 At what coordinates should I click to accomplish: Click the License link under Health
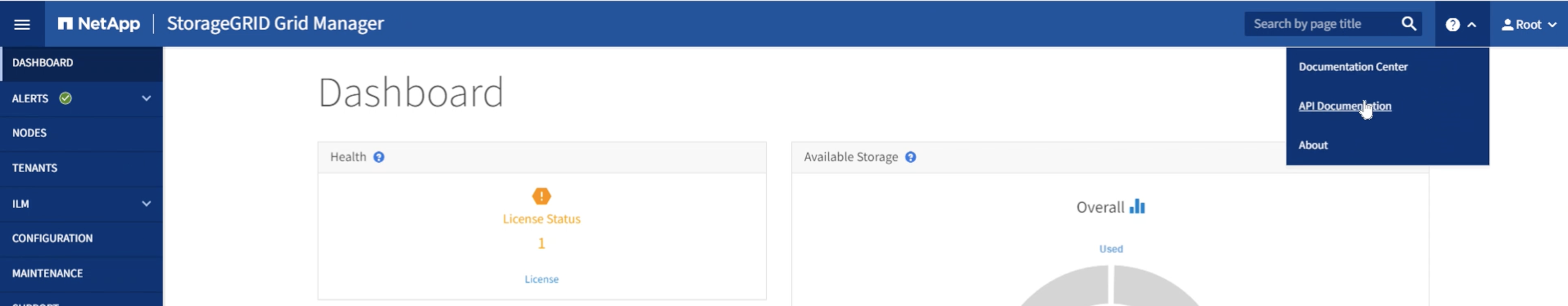click(541, 279)
